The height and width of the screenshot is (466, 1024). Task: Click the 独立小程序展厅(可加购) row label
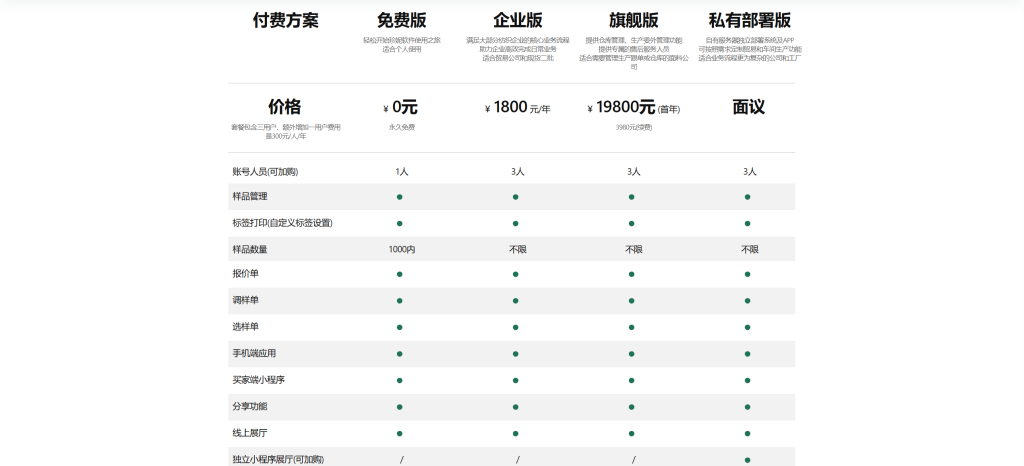tap(278, 459)
